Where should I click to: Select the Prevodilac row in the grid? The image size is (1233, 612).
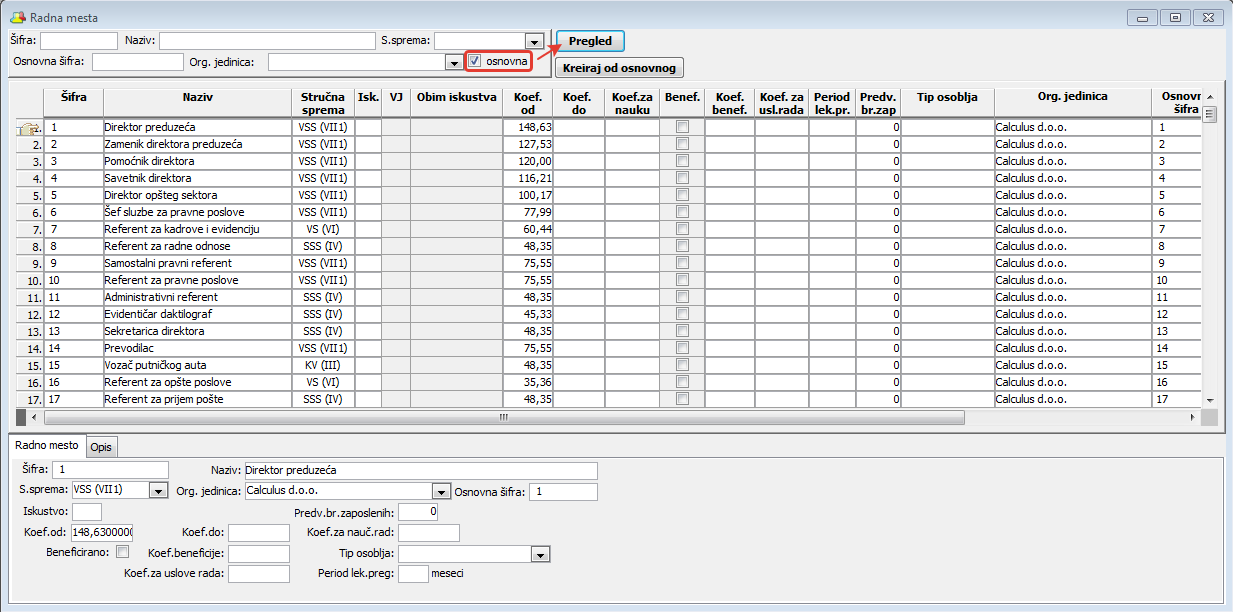click(197, 349)
